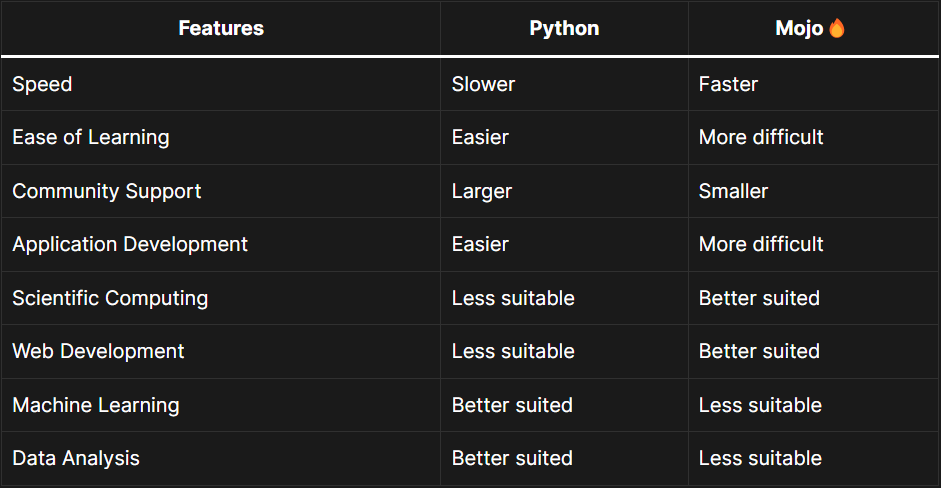Click the Data Analysis row label
This screenshot has height=488, width=941.
76,459
